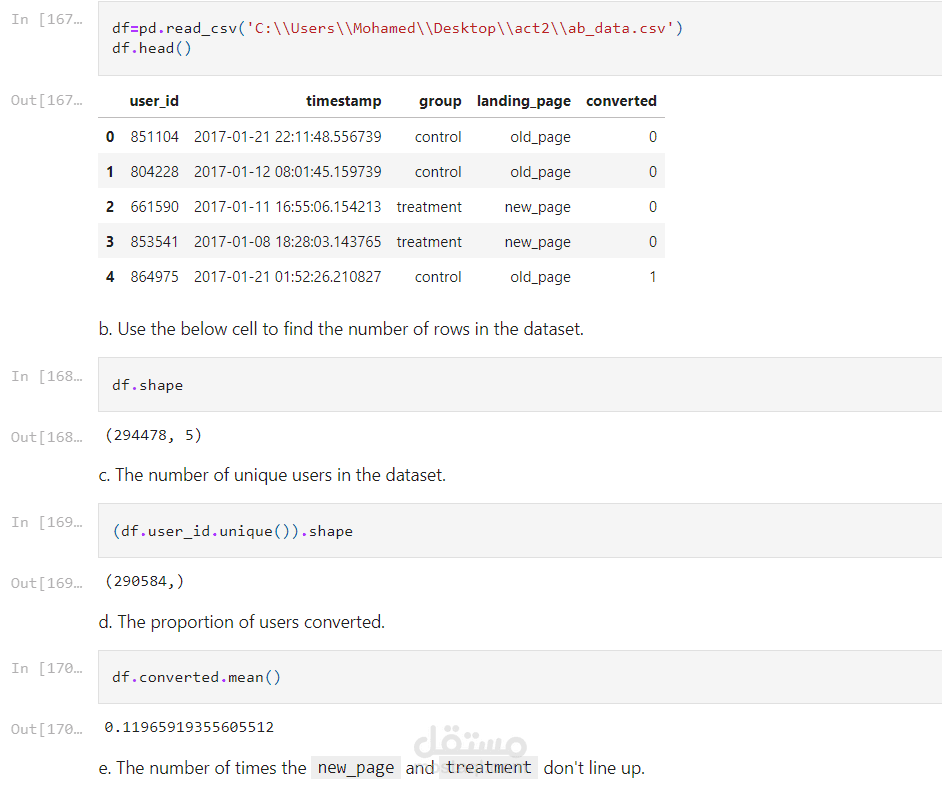
Task: Select the landing_page column header
Action: tap(524, 101)
